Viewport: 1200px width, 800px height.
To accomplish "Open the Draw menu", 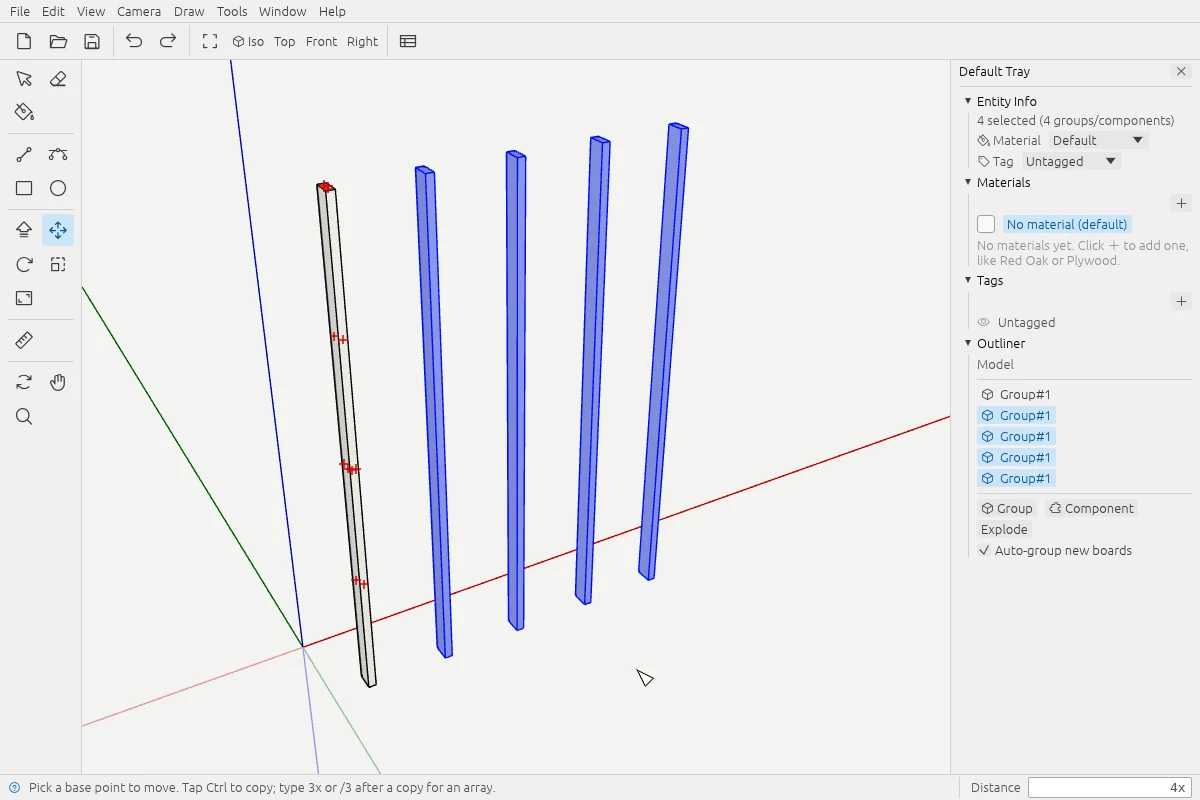I will (x=189, y=11).
